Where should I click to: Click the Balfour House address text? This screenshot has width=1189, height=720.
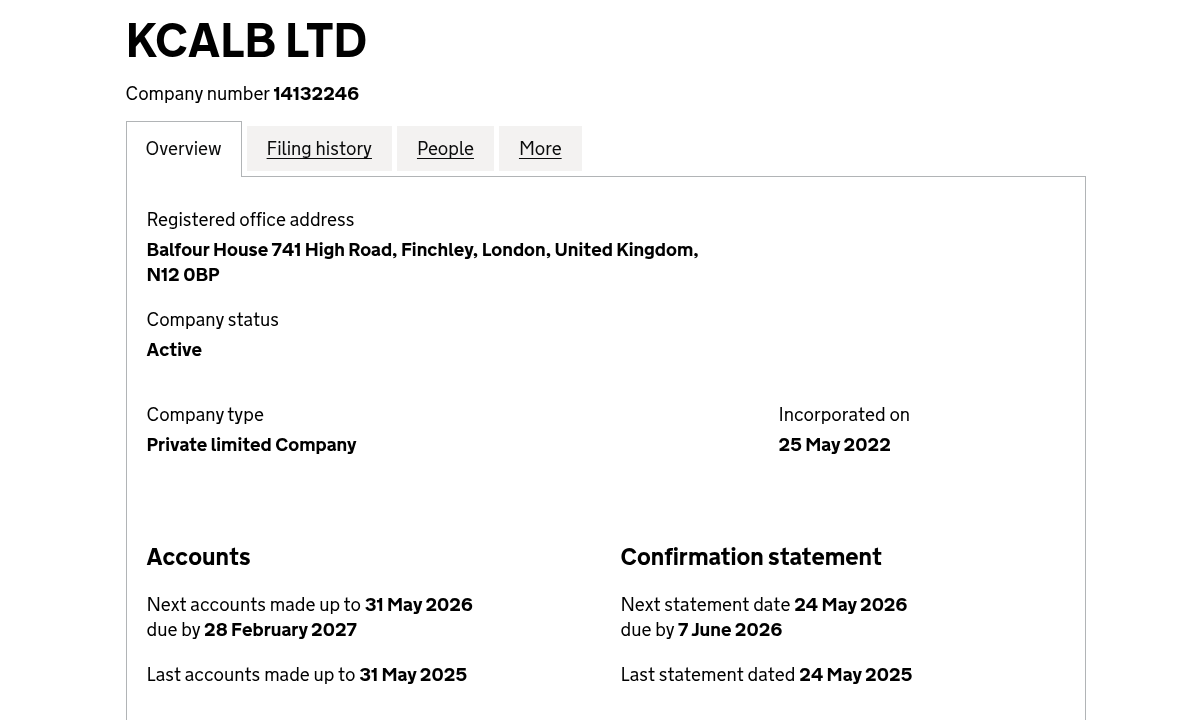(421, 250)
